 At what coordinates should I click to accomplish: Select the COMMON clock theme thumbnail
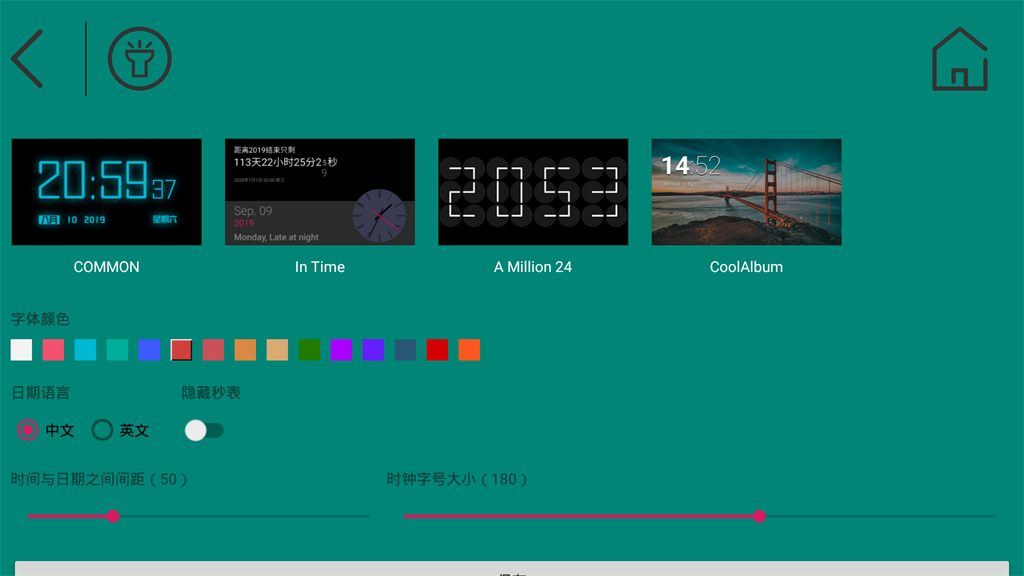pyautogui.click(x=106, y=192)
